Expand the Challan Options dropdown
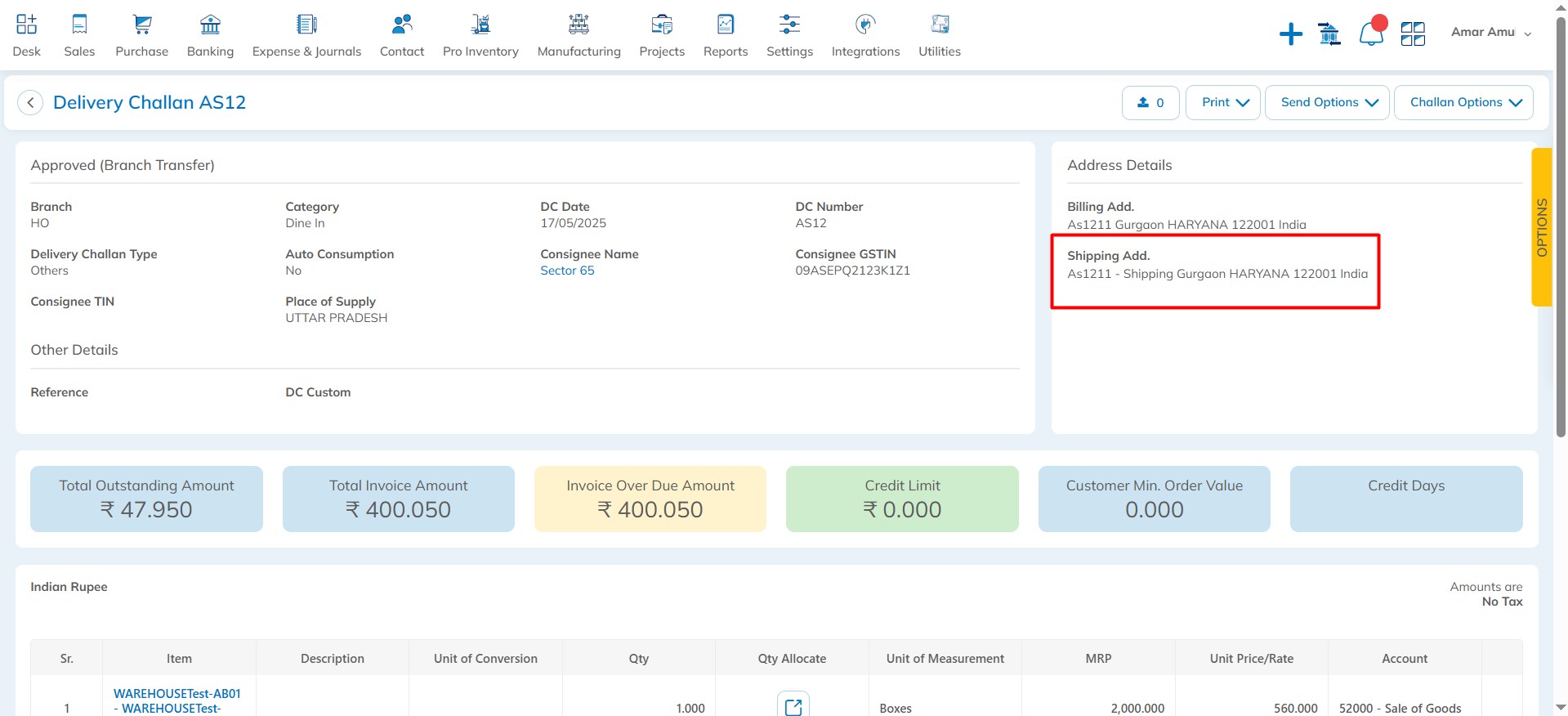Viewport: 1568px width, 716px height. [1463, 102]
